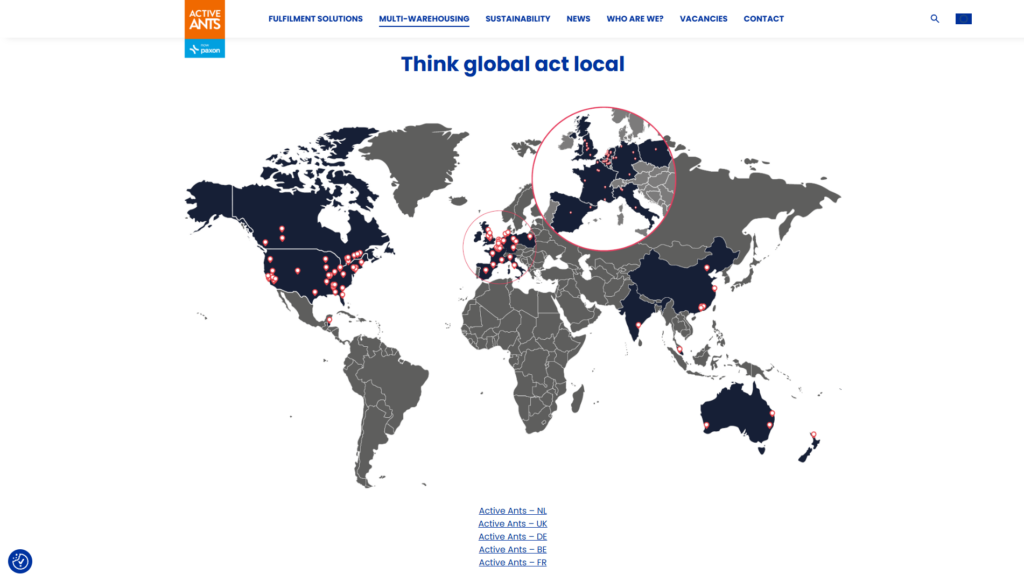Follow the Active Ants – DE link
The width and height of the screenshot is (1024, 581).
(x=513, y=537)
